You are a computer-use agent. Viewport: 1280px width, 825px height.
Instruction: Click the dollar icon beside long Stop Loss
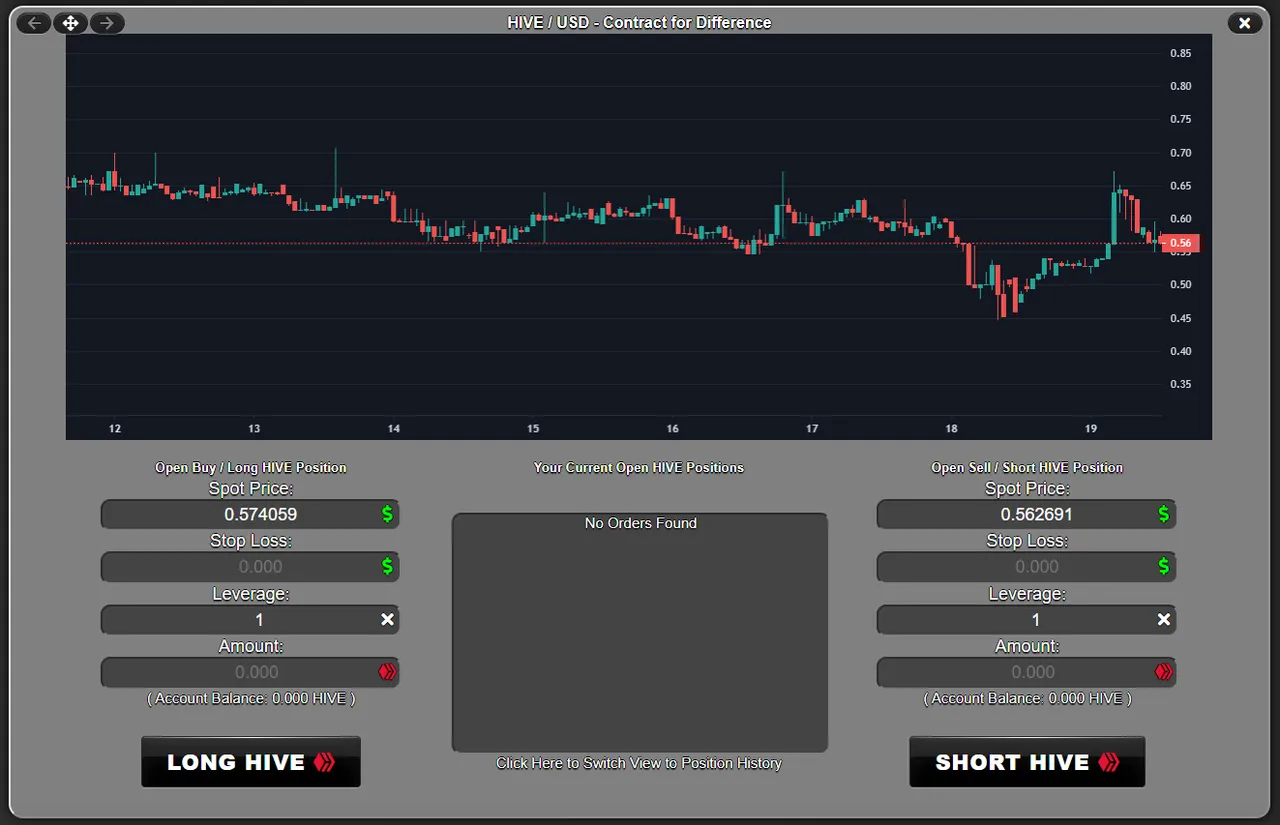pyautogui.click(x=388, y=567)
